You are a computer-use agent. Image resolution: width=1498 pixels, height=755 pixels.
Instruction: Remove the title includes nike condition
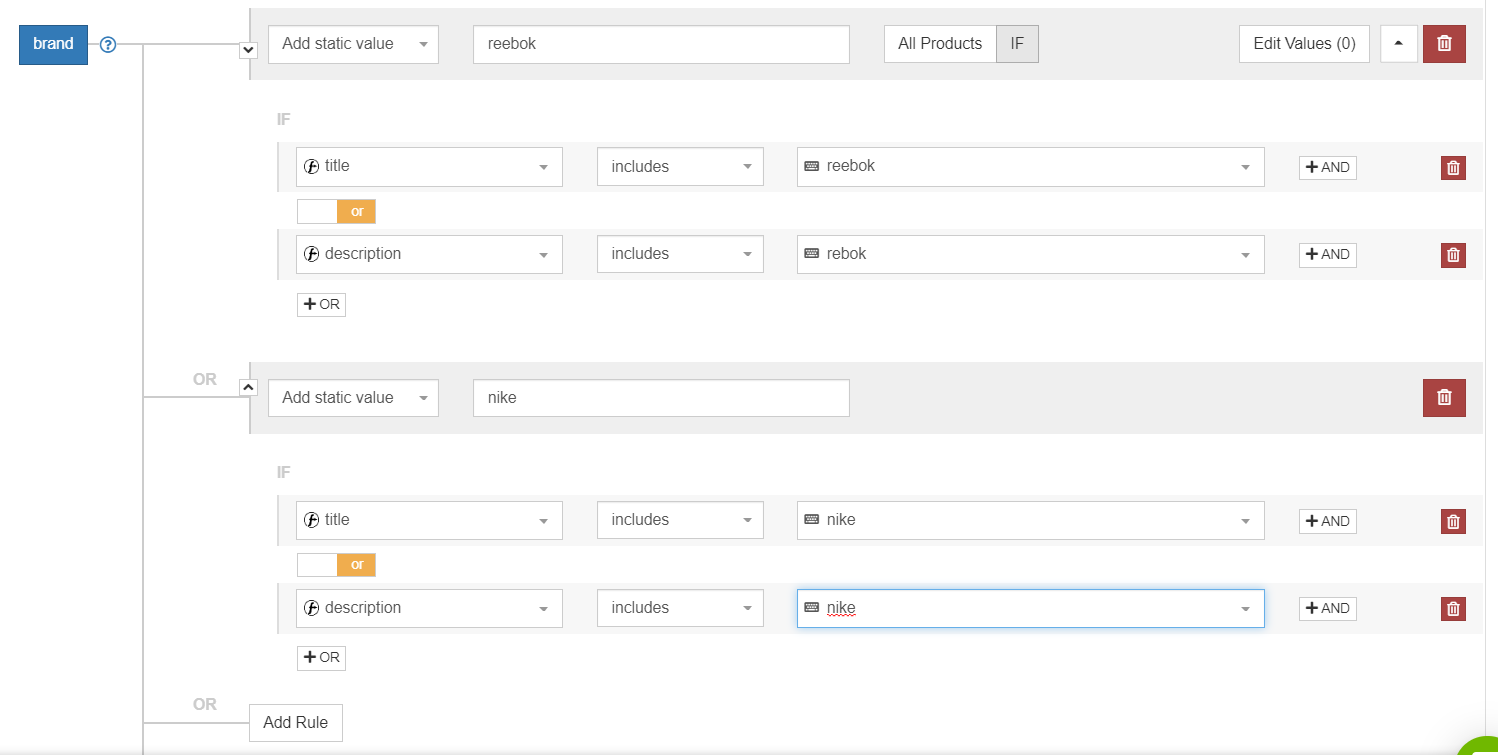pos(1454,521)
